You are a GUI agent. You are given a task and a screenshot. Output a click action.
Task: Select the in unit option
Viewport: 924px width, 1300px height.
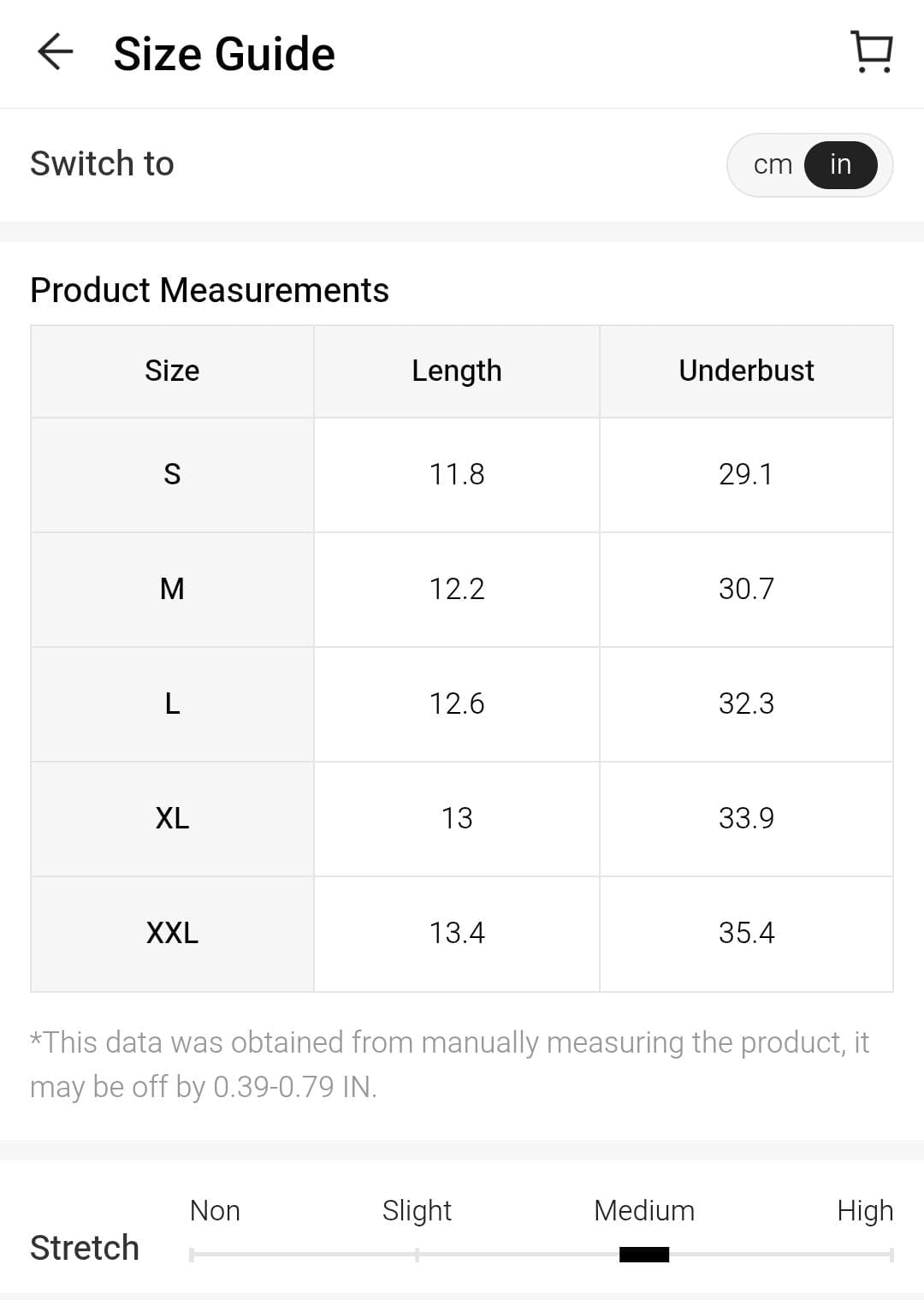point(840,164)
